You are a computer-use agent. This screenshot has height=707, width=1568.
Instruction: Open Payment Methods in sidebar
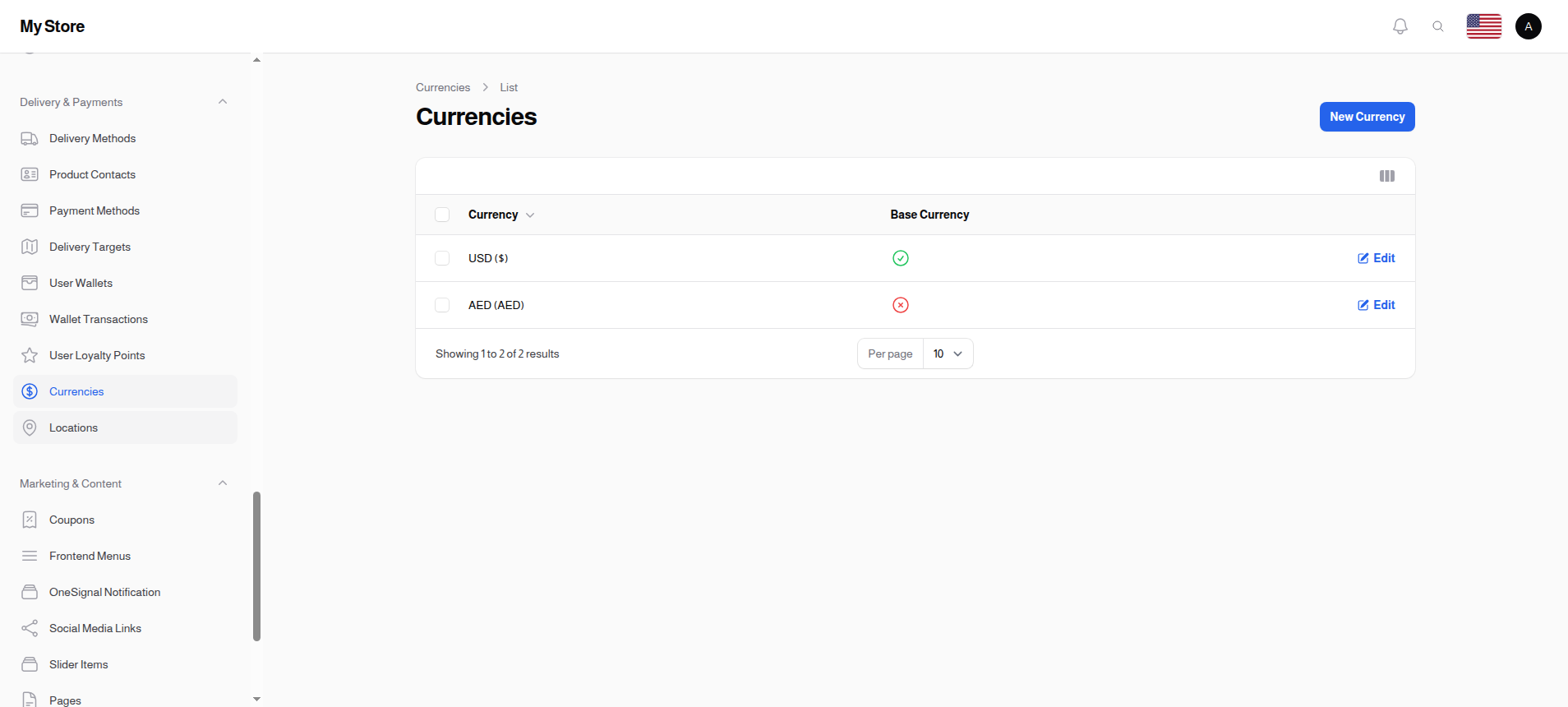tap(95, 210)
